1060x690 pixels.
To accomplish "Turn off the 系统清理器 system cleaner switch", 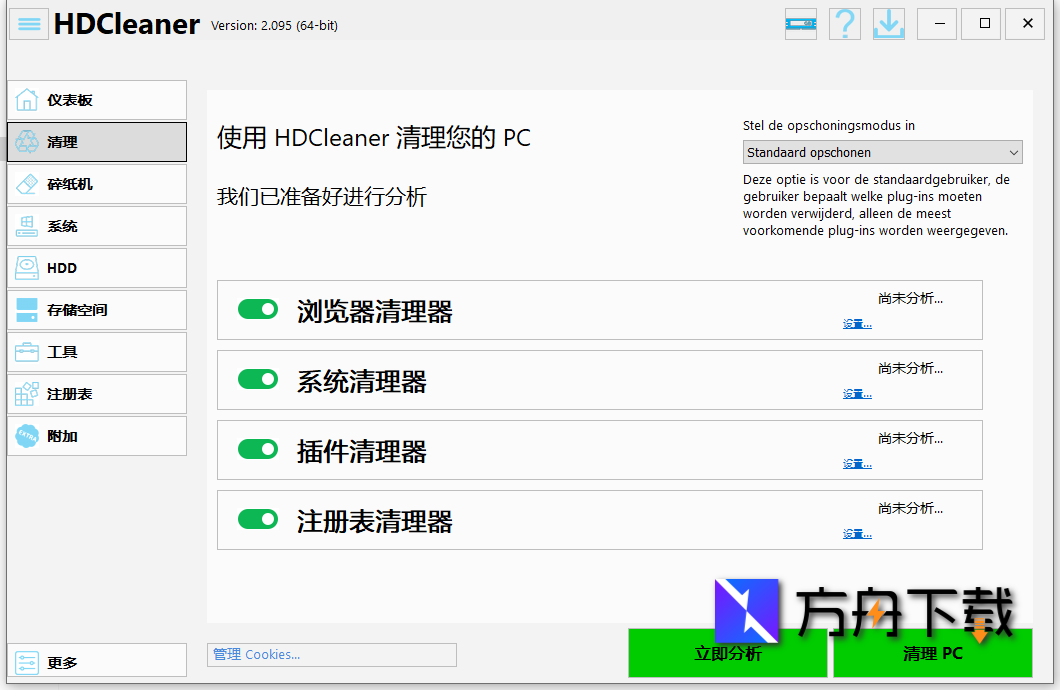I will tap(258, 379).
